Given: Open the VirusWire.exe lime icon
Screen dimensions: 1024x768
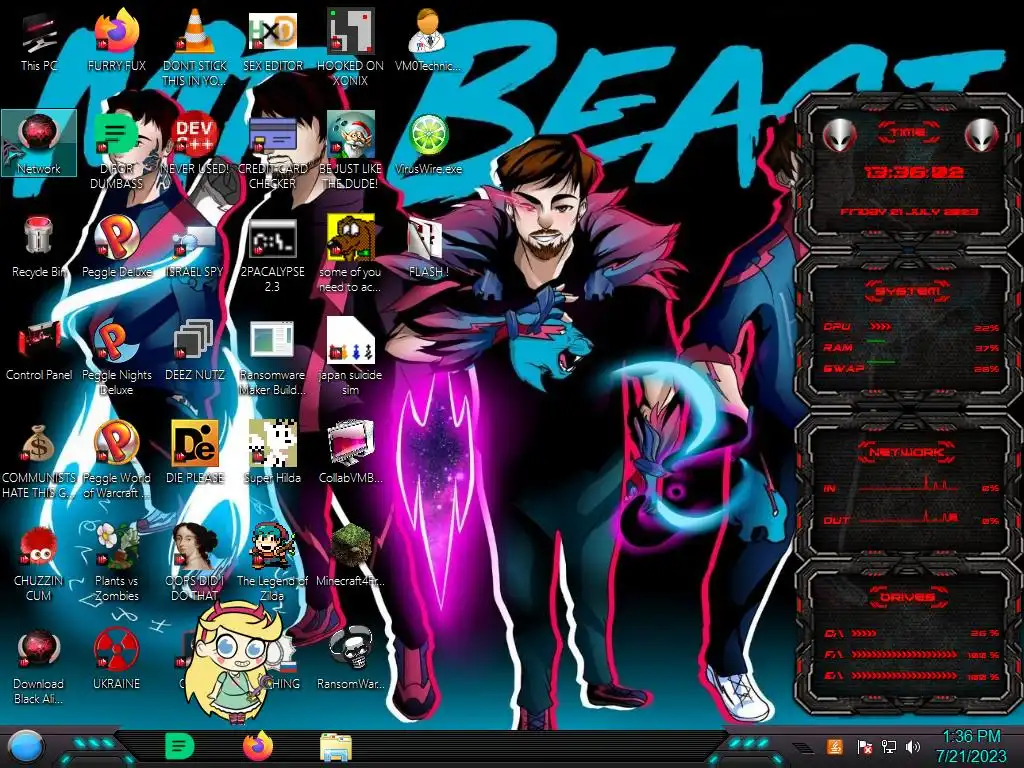Looking at the screenshot, I should point(428,146).
